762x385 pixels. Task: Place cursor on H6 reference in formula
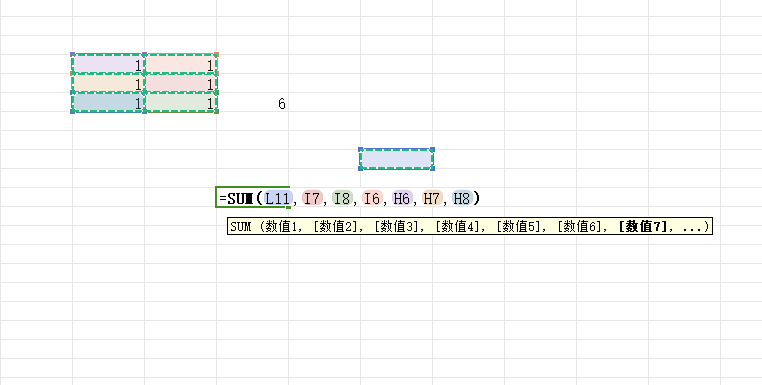[402, 198]
